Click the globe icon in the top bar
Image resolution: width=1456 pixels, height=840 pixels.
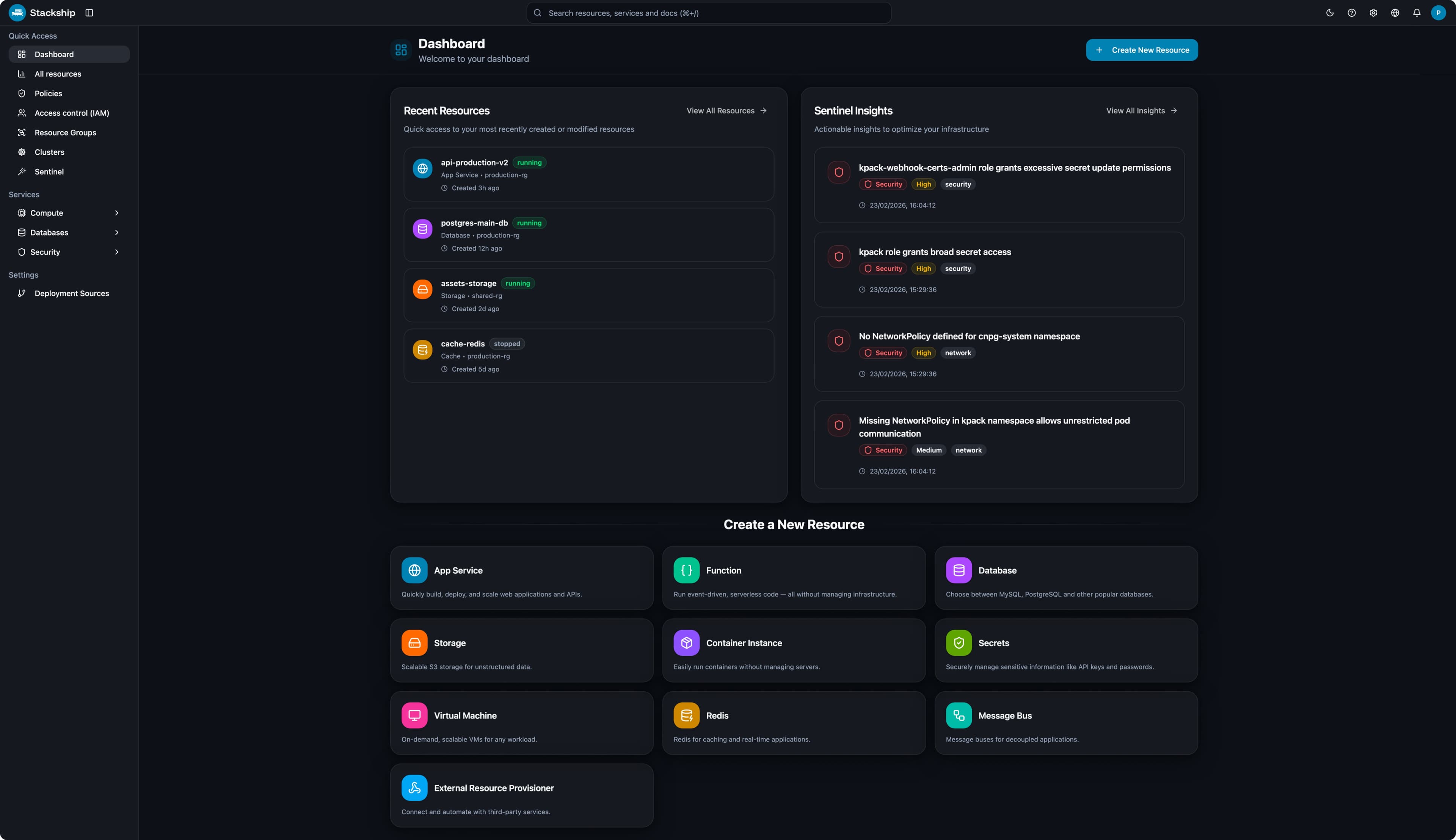pyautogui.click(x=1395, y=12)
